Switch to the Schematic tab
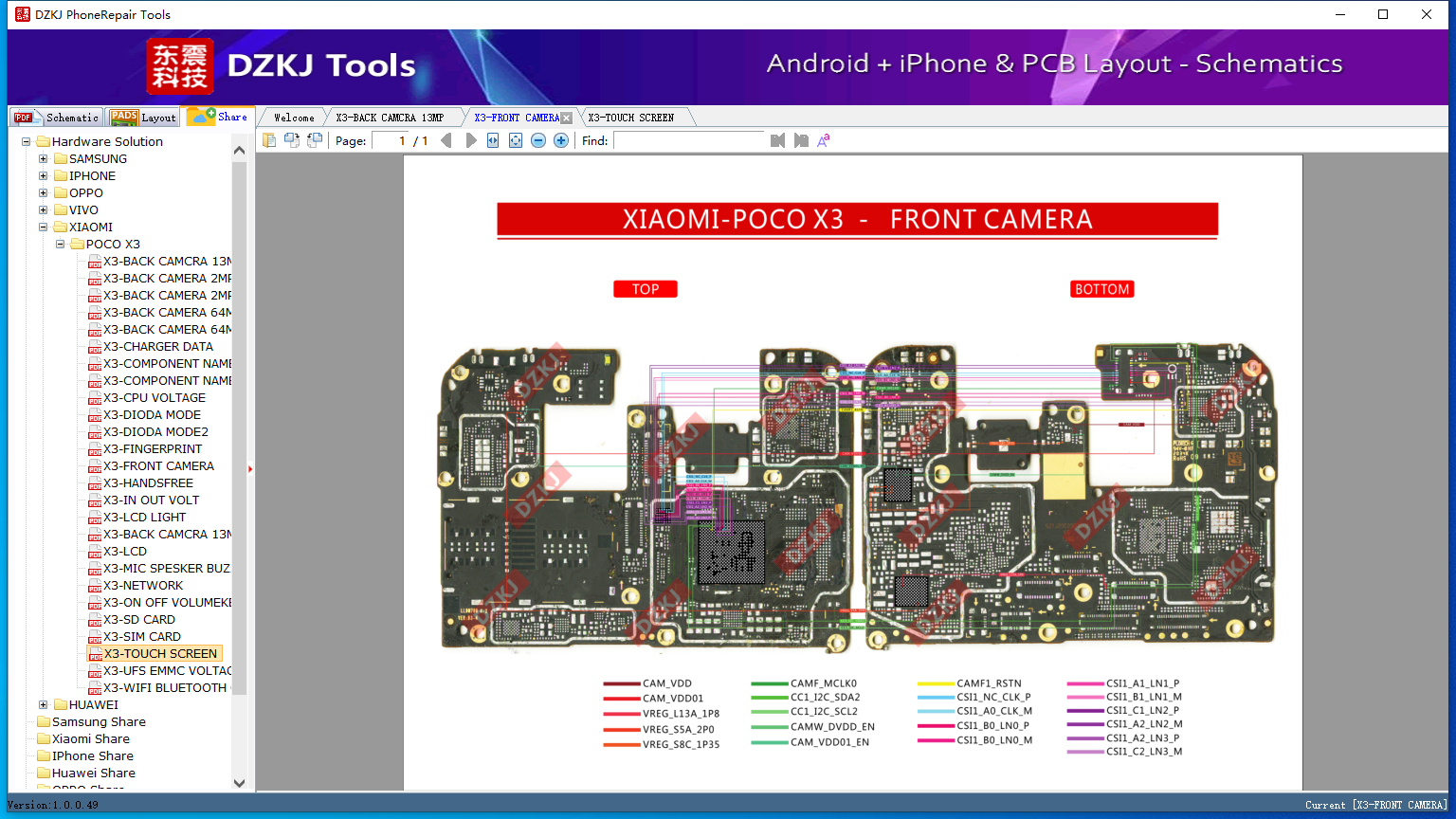This screenshot has height=819, width=1456. [x=56, y=118]
